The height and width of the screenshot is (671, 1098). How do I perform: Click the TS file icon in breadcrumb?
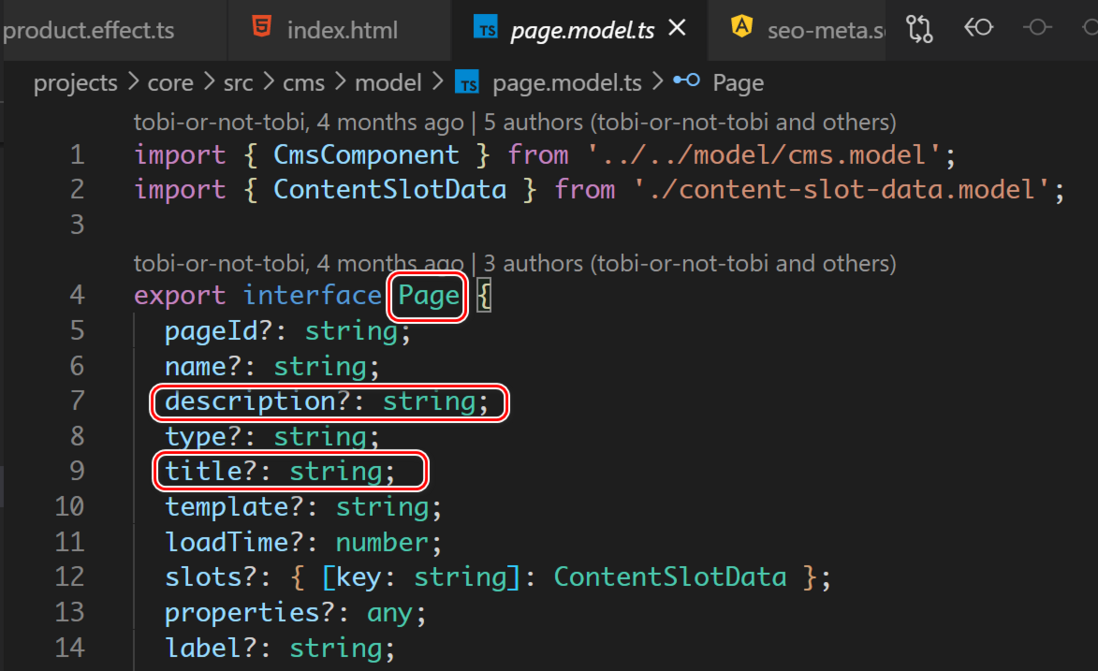click(x=468, y=82)
